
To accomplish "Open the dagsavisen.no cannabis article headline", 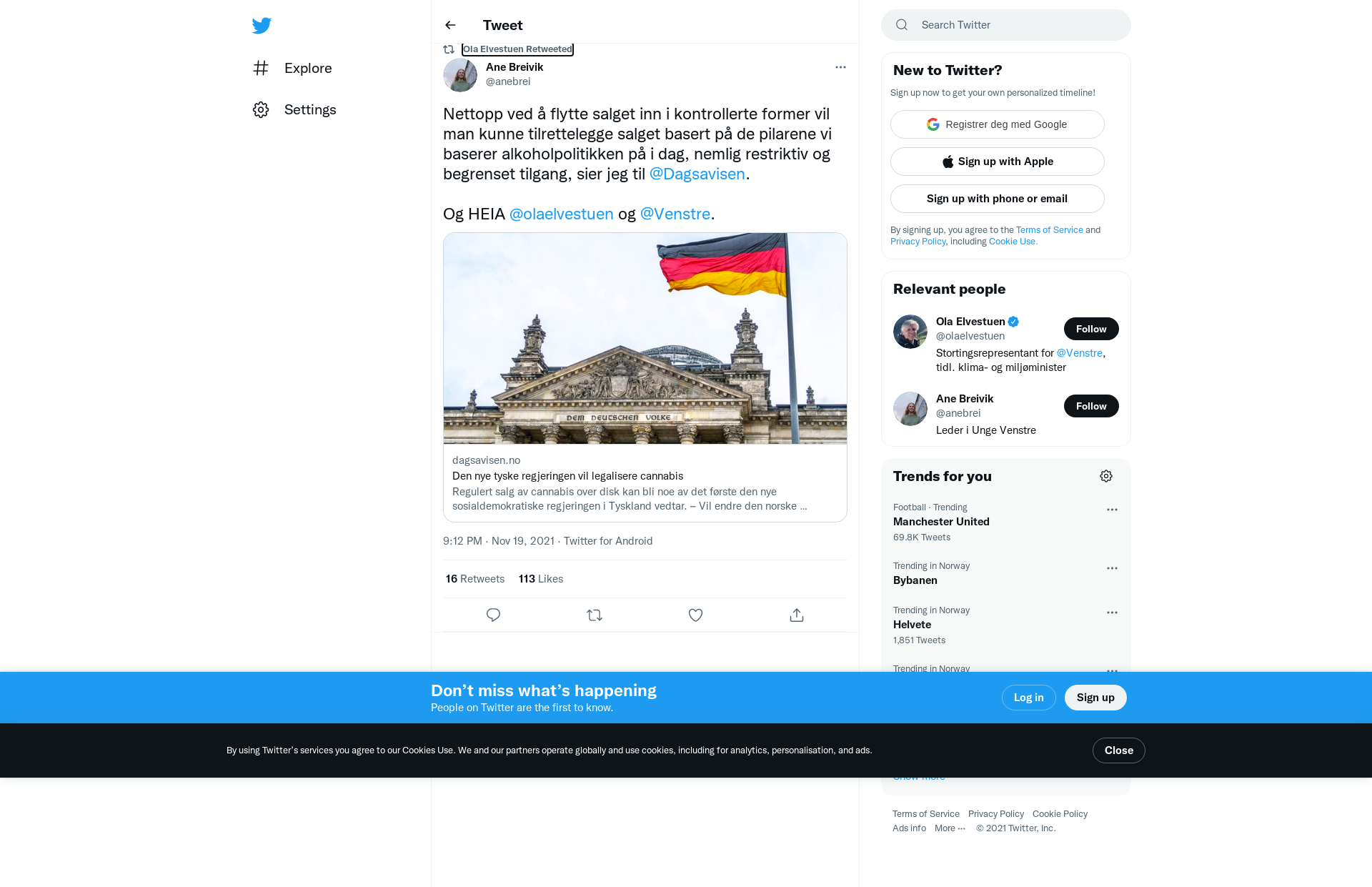I will pyautogui.click(x=567, y=476).
